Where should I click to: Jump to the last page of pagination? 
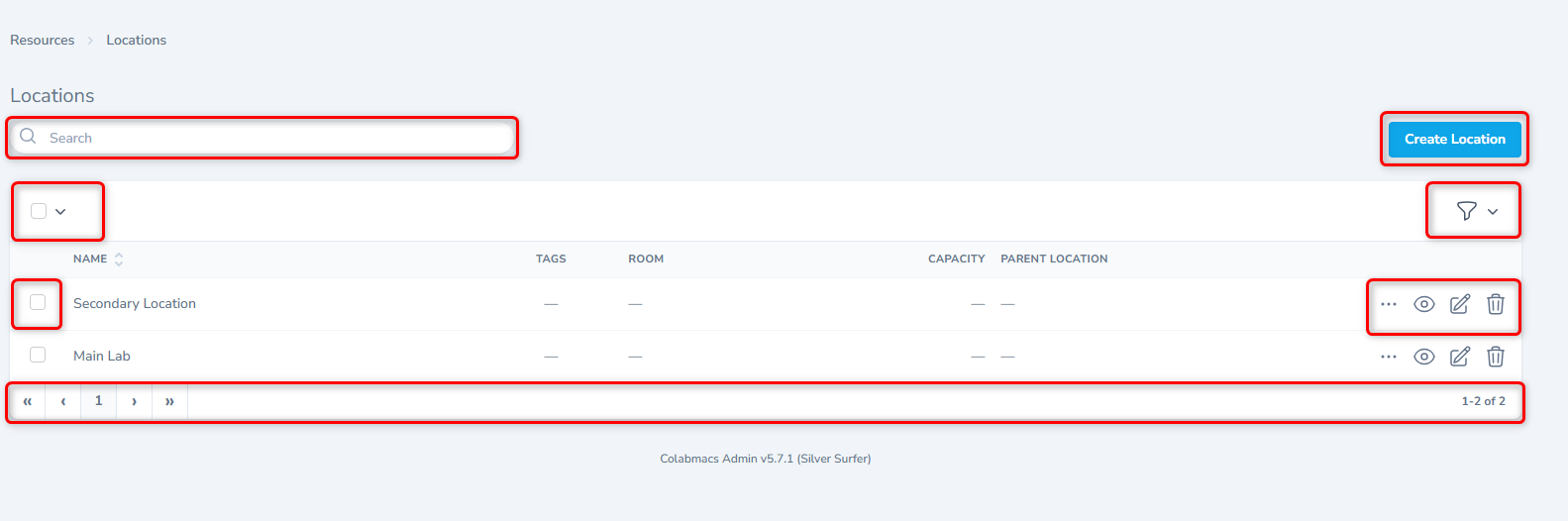click(x=169, y=401)
